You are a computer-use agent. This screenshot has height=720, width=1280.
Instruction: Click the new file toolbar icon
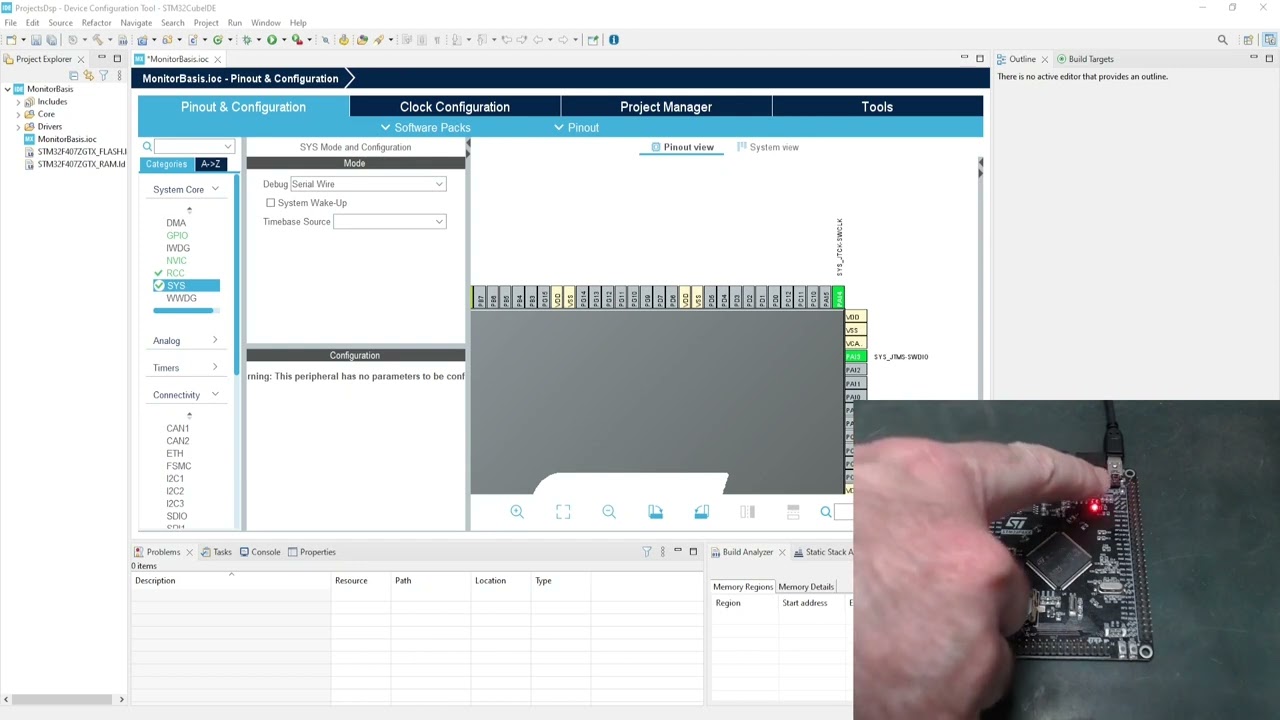[x=11, y=40]
